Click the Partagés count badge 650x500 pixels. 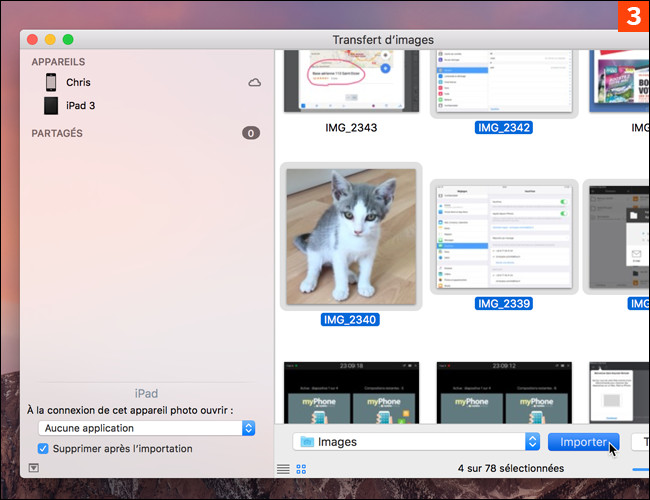(250, 133)
